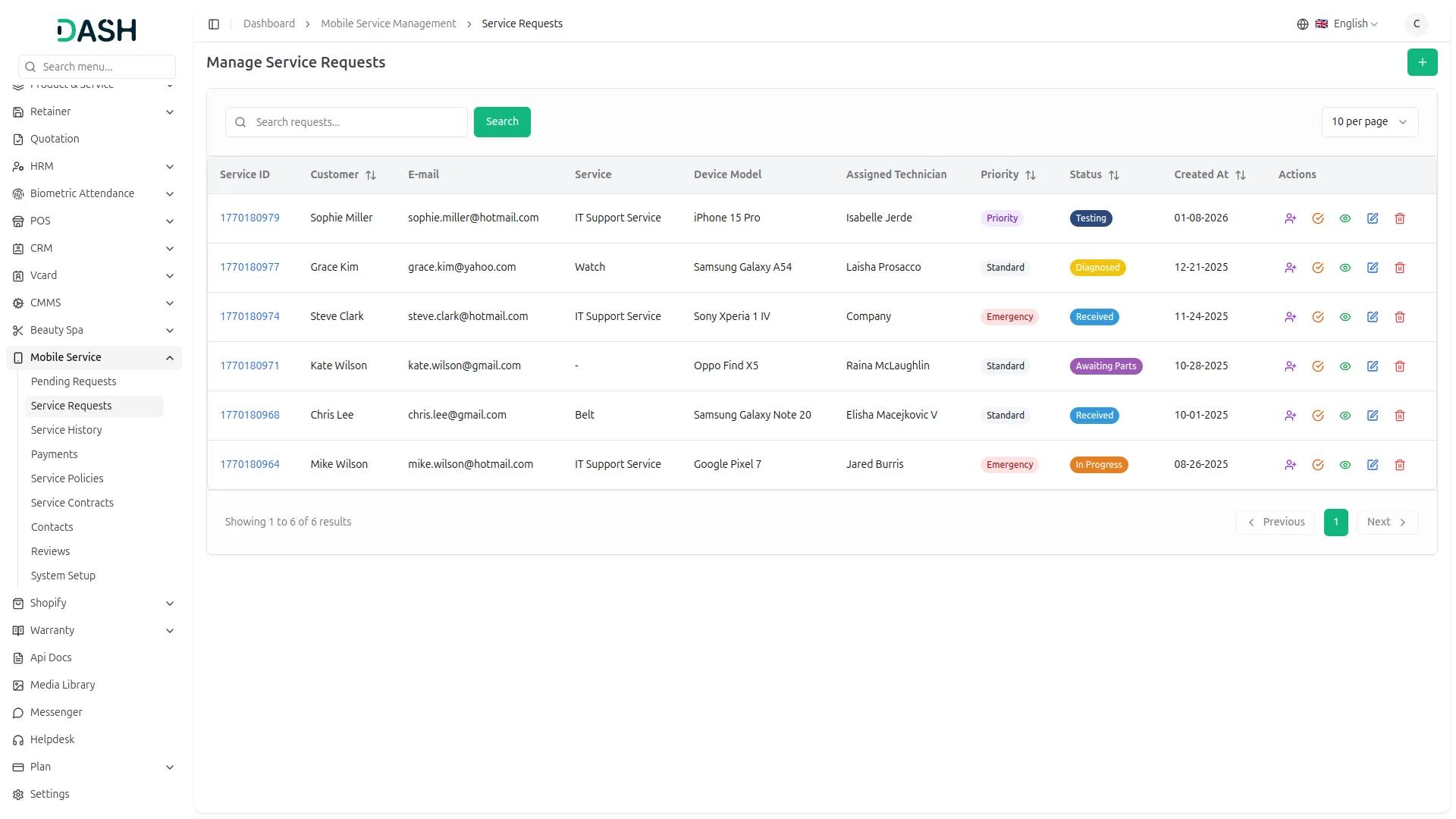Viewport: 1456px width, 819px height.
Task: Open Pending Requests submenu item
Action: pos(94,382)
